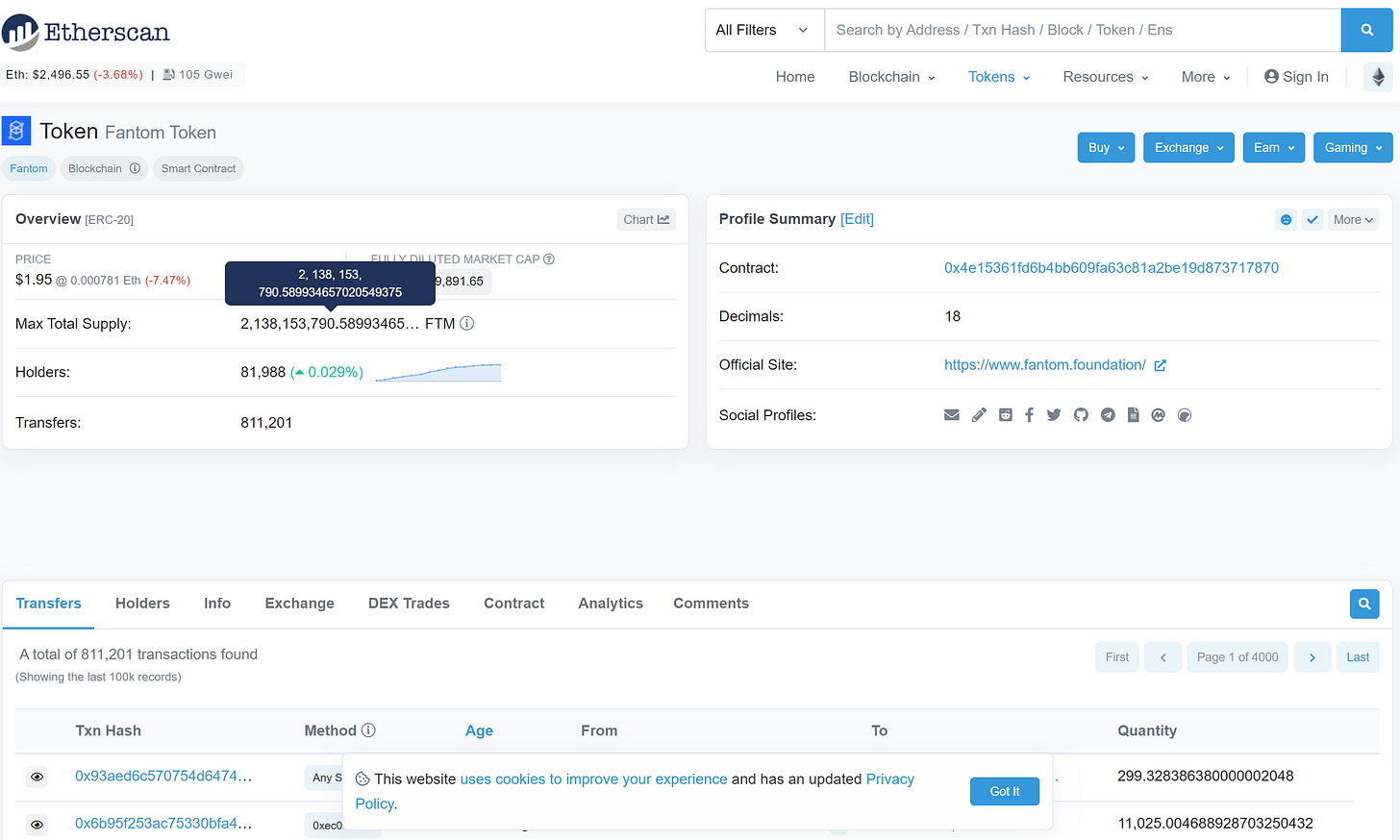Open the whitepaper document icon
This screenshot has width=1400, height=840.
click(x=1134, y=415)
